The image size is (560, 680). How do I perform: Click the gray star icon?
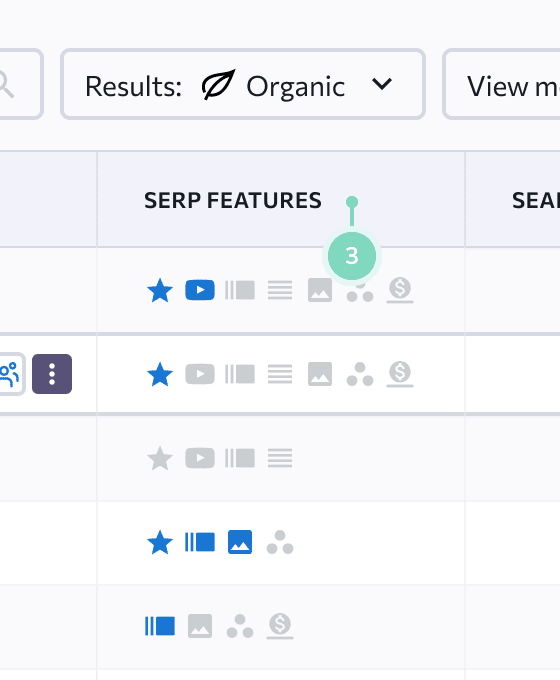[160, 458]
